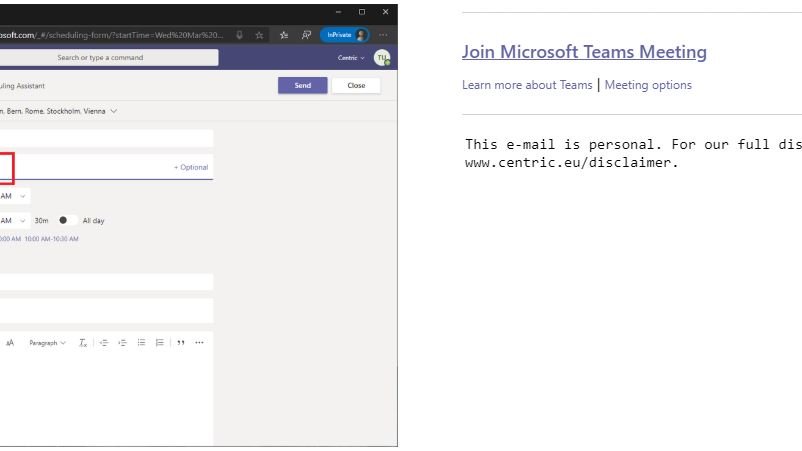Change font size with the aA icon

pyautogui.click(x=10, y=343)
